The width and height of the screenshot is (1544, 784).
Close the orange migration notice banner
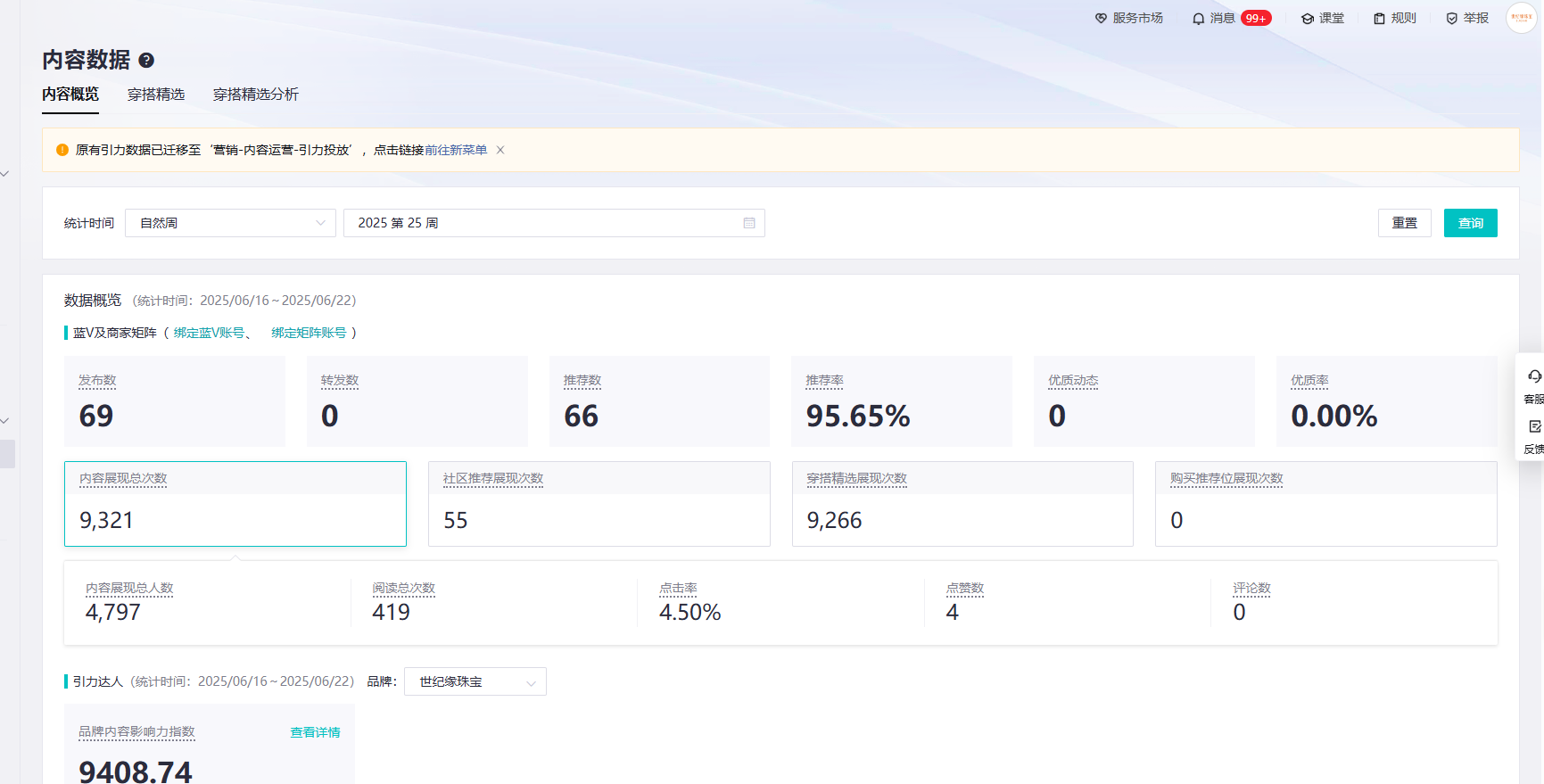click(500, 150)
